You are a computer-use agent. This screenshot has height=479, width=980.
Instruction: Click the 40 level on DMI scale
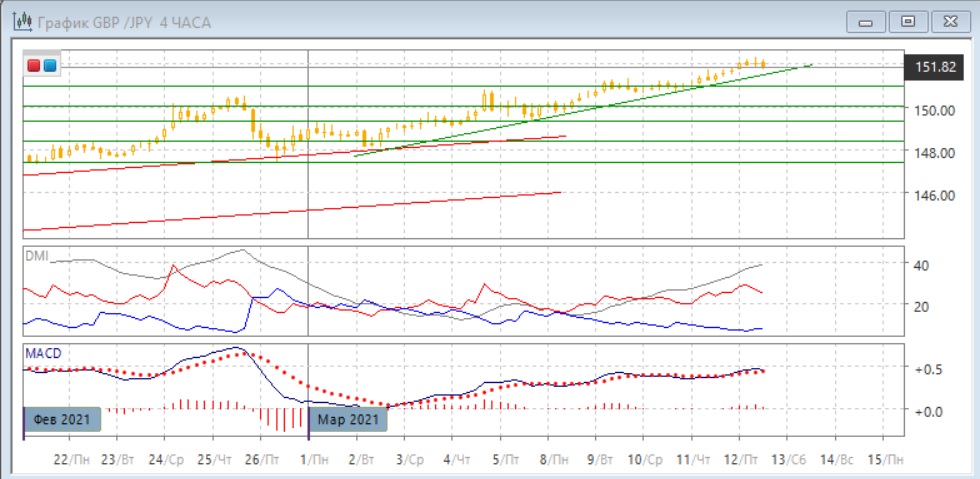click(921, 265)
